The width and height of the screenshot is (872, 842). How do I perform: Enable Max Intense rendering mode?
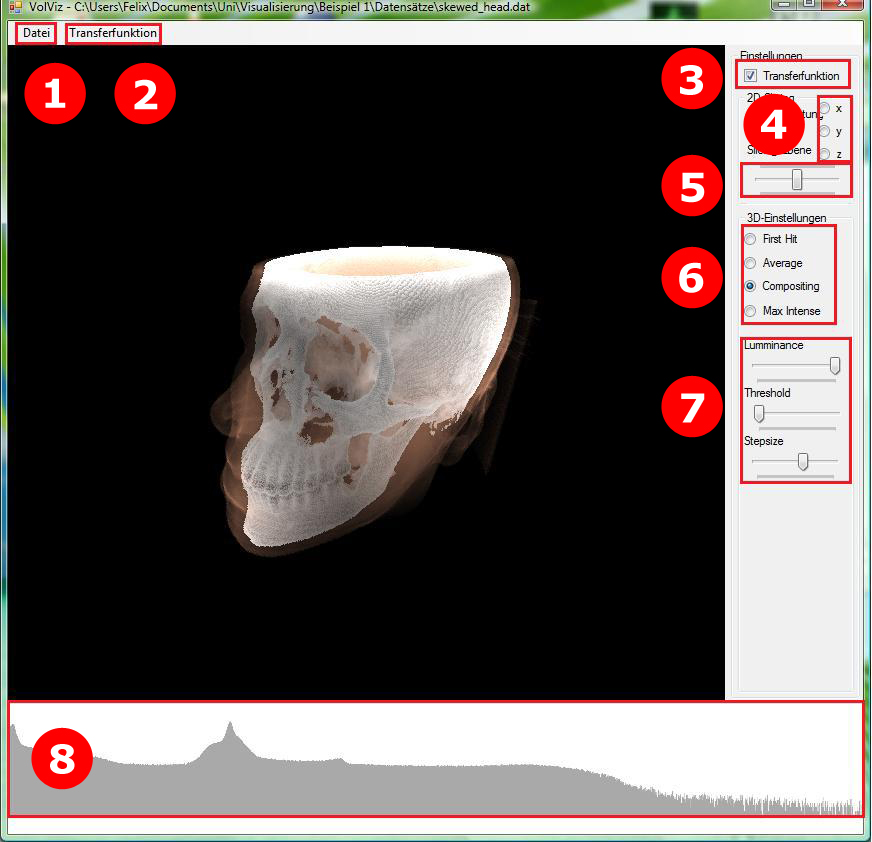tap(751, 311)
